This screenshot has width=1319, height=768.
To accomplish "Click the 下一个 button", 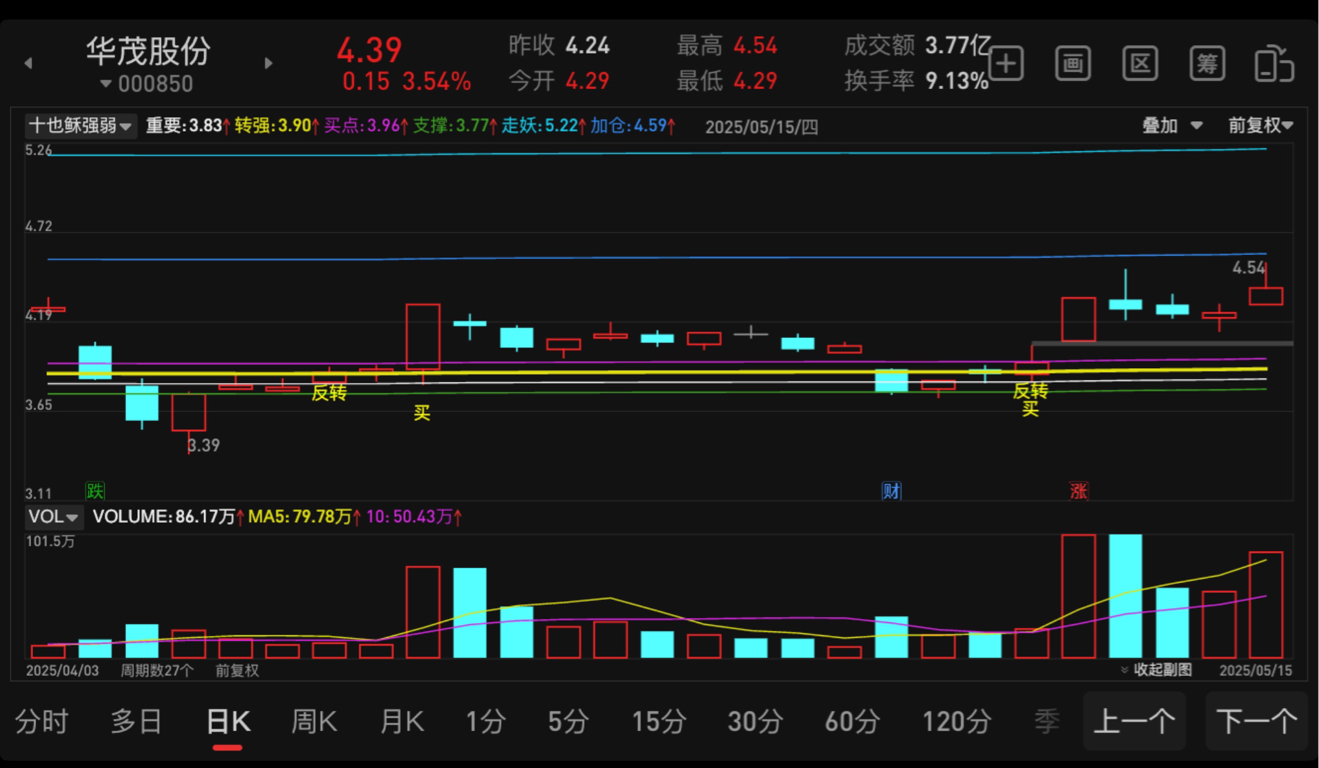I will 1256,721.
